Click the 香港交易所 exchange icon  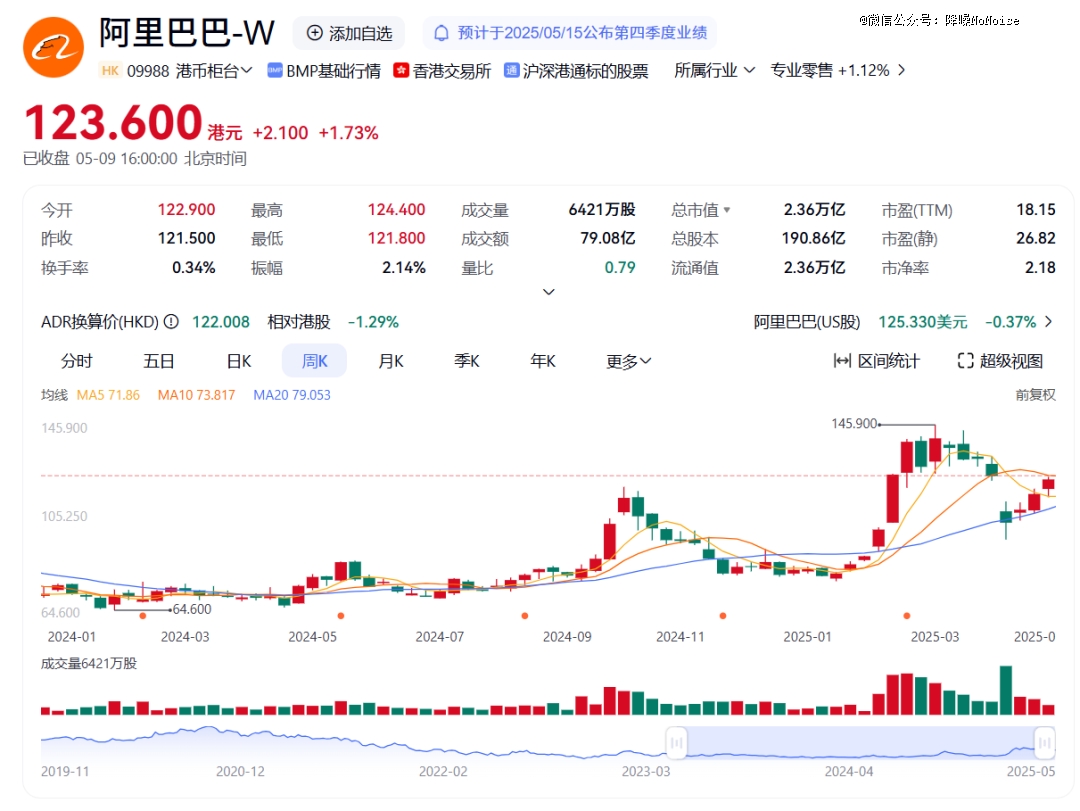click(402, 71)
